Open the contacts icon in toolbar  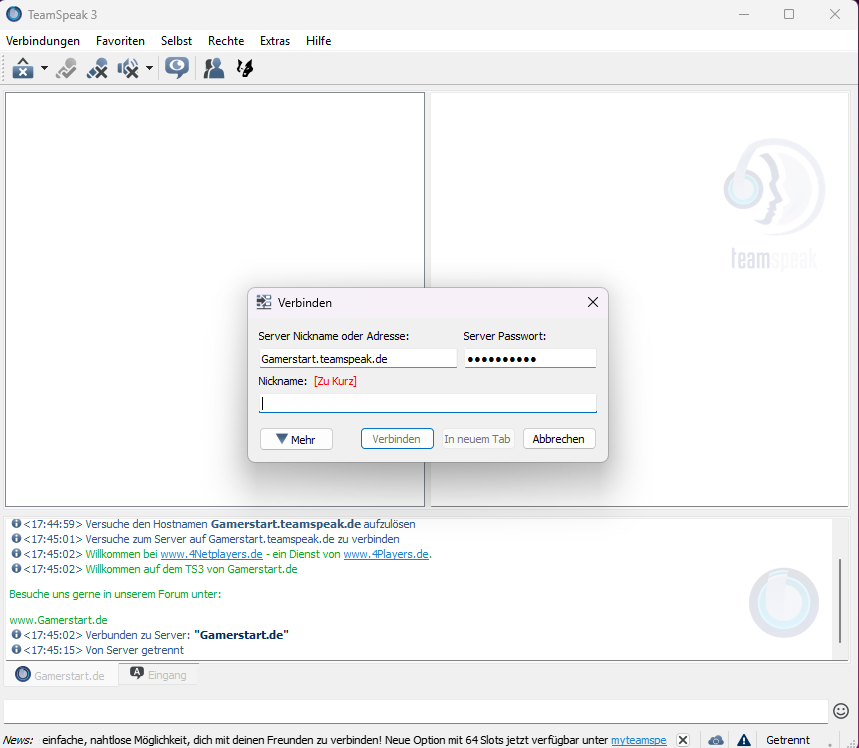[x=213, y=68]
